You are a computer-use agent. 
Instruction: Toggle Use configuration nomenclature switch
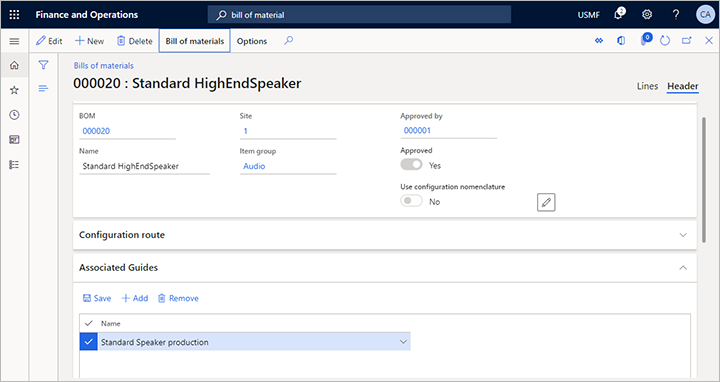coord(411,201)
